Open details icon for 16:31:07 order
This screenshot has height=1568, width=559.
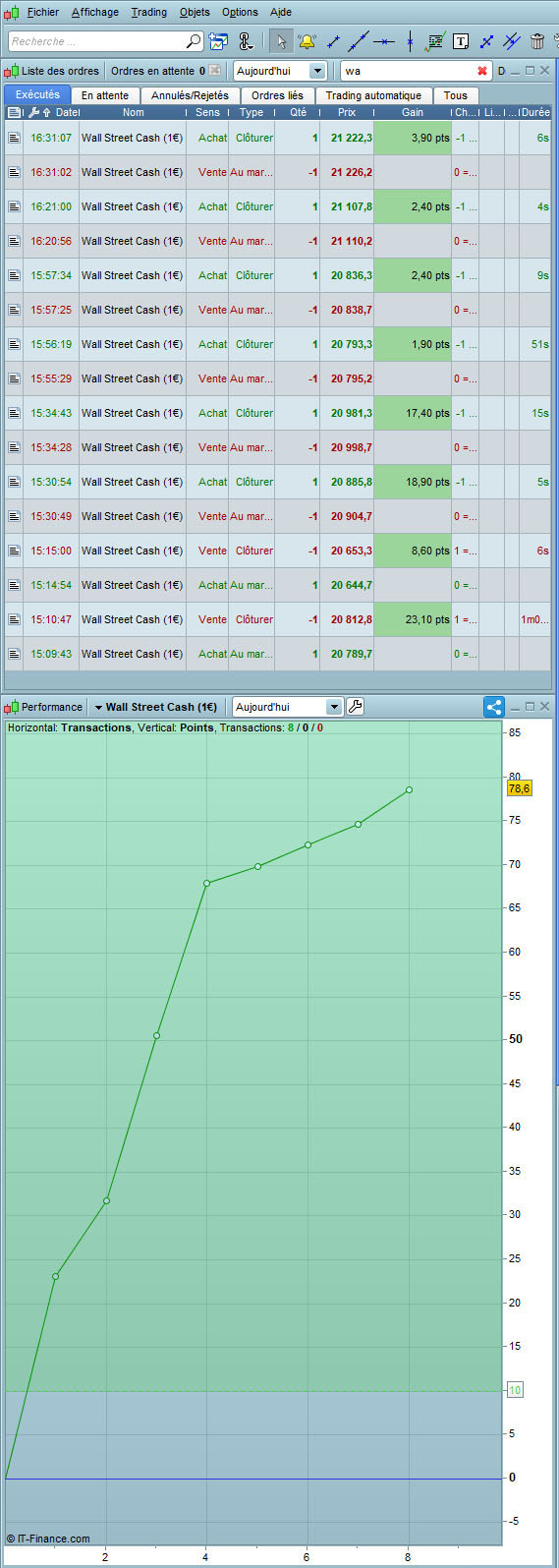click(14, 138)
